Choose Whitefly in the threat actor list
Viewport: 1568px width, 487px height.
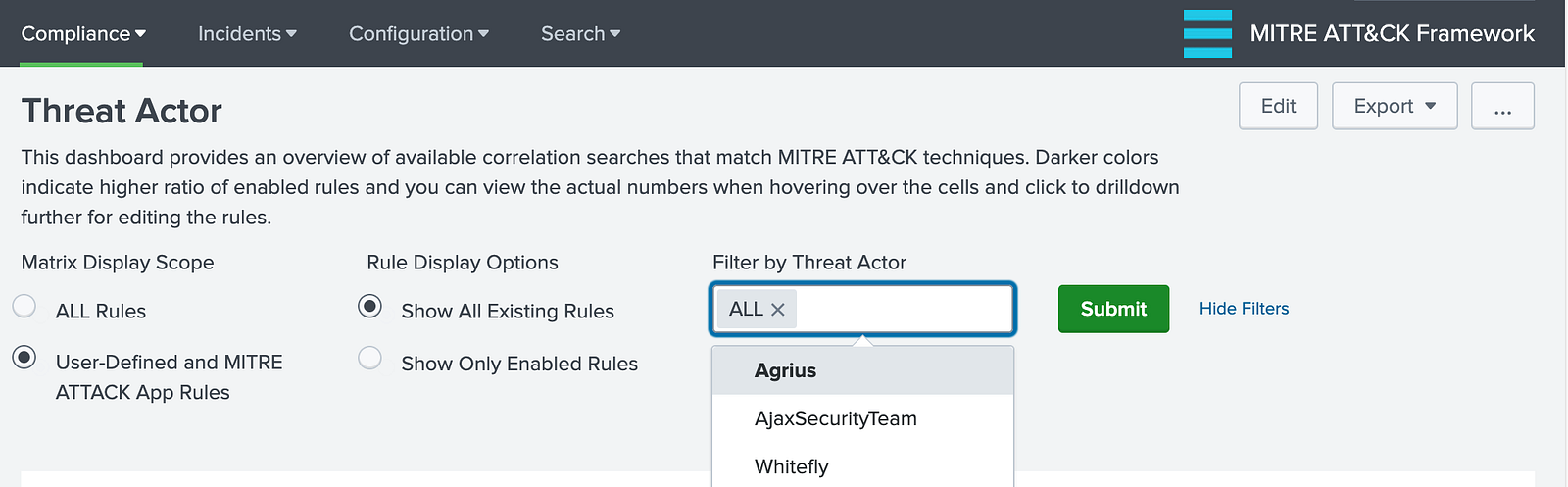coord(791,466)
